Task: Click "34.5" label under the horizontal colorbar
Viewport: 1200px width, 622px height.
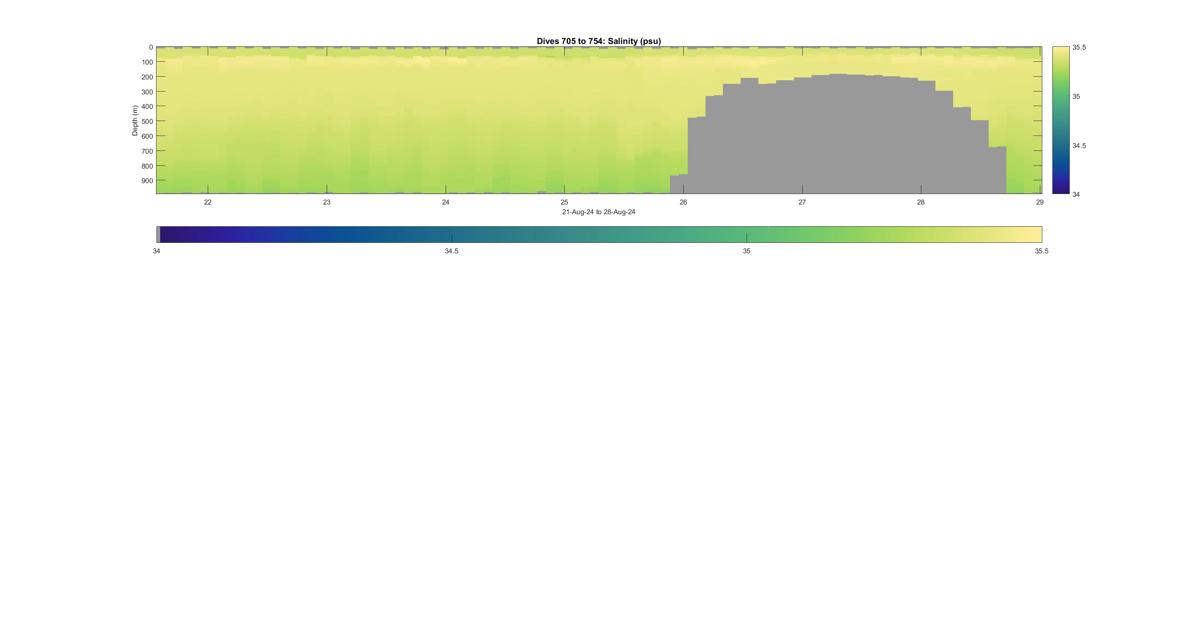Action: [451, 251]
